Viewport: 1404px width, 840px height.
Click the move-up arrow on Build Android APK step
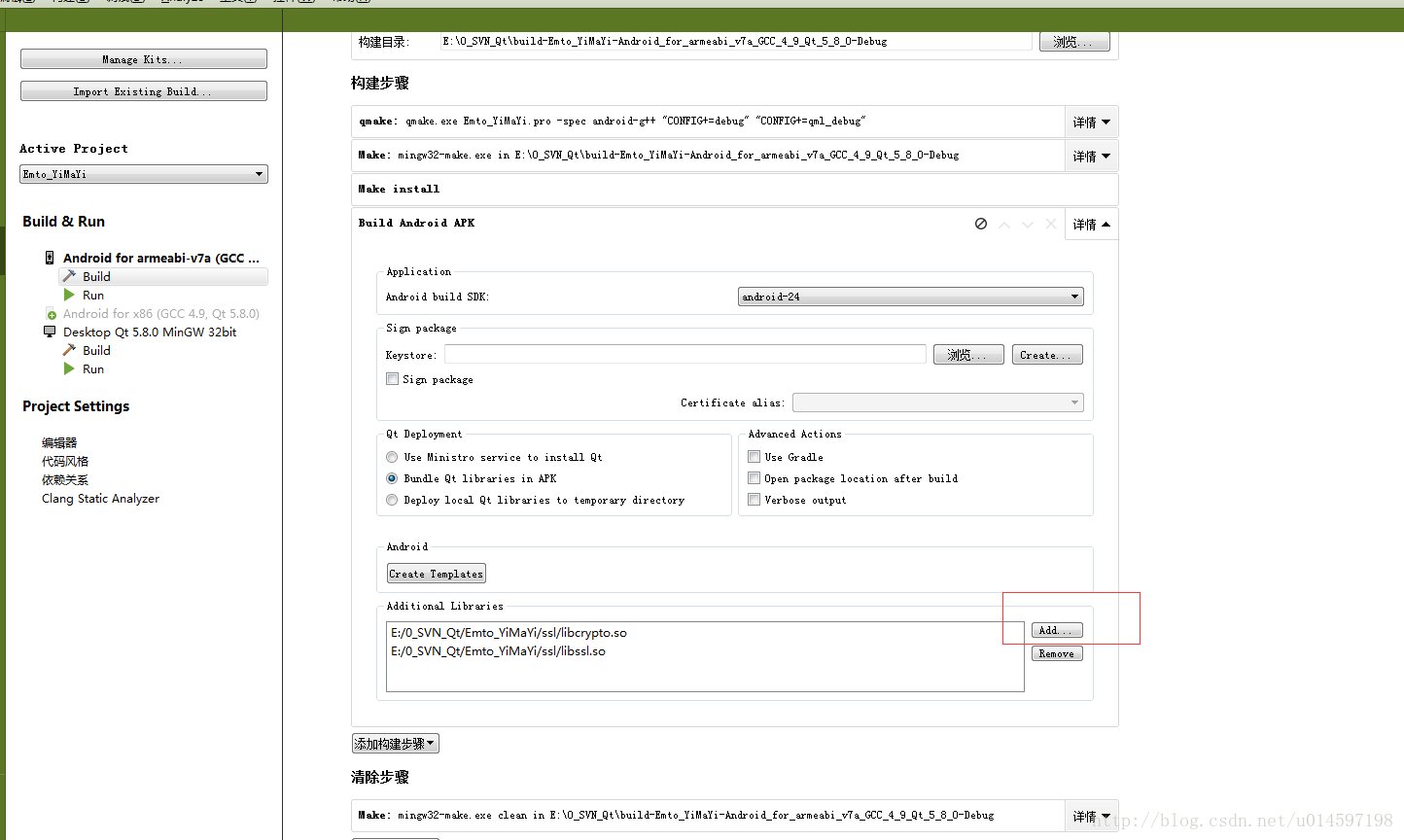[1003, 224]
